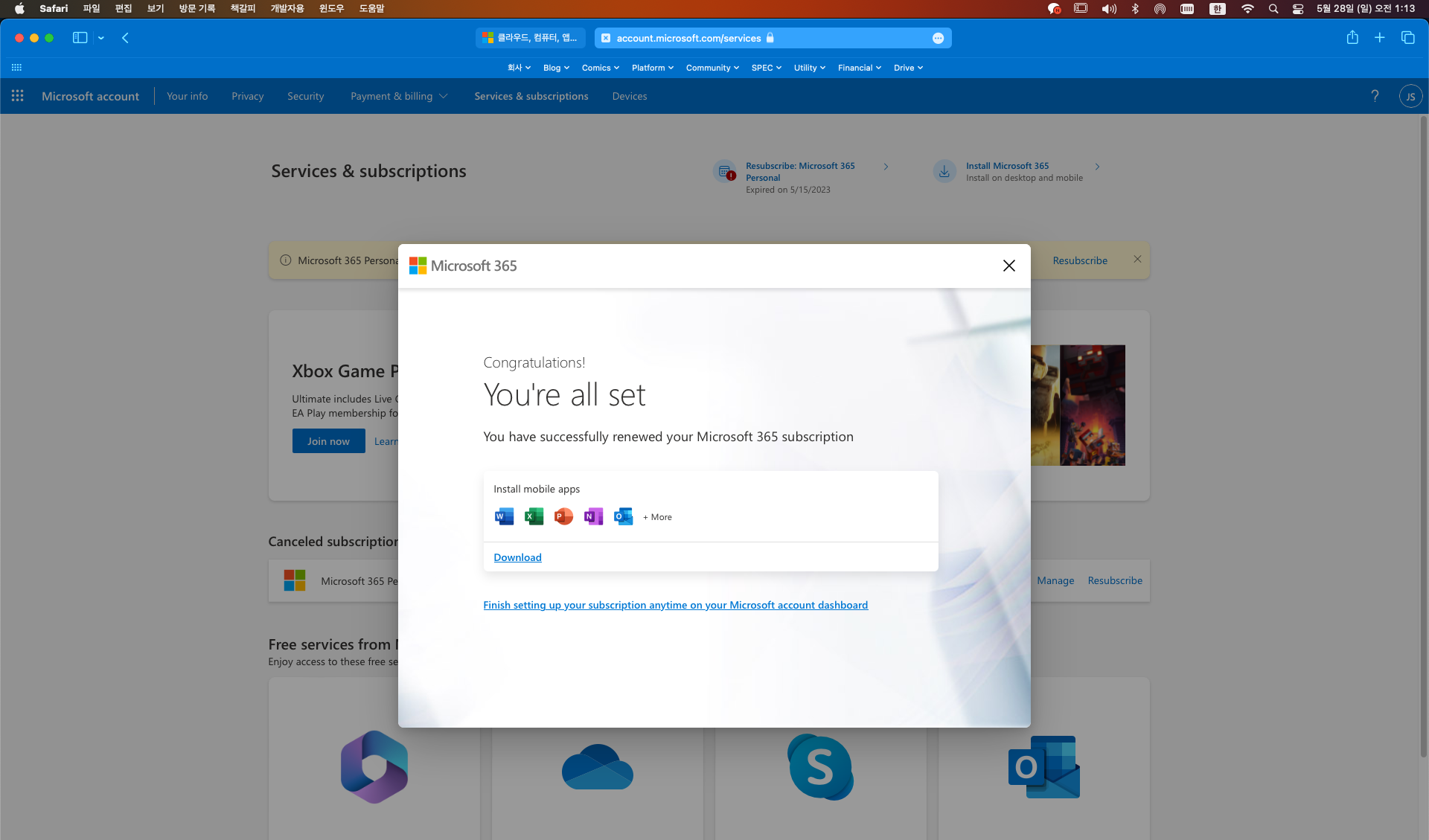Click the Outlook icon in dialog
Image resolution: width=1429 pixels, height=840 pixels.
tap(623, 516)
